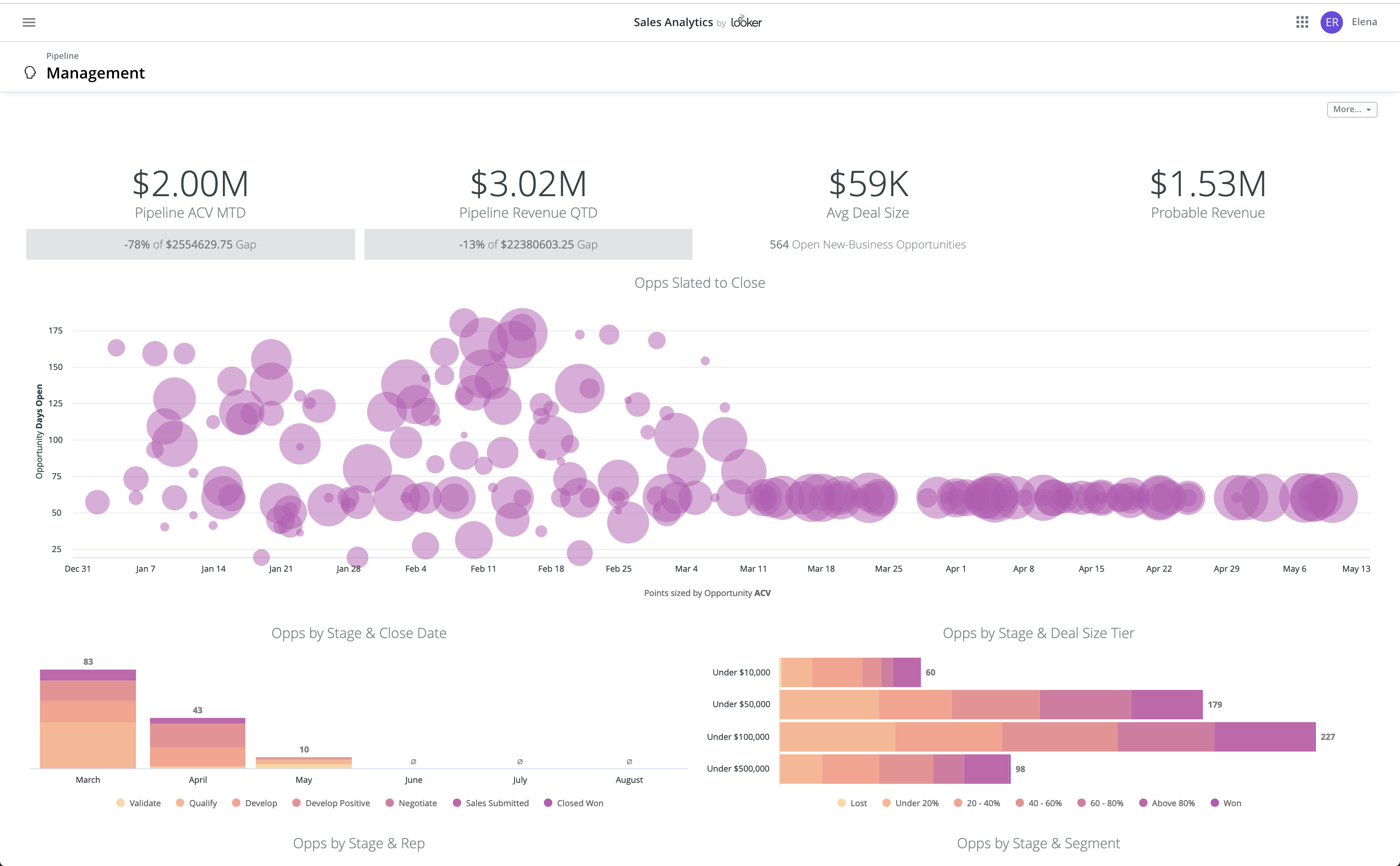
Task: Click the lightbulb icon beside Management
Action: [x=30, y=73]
